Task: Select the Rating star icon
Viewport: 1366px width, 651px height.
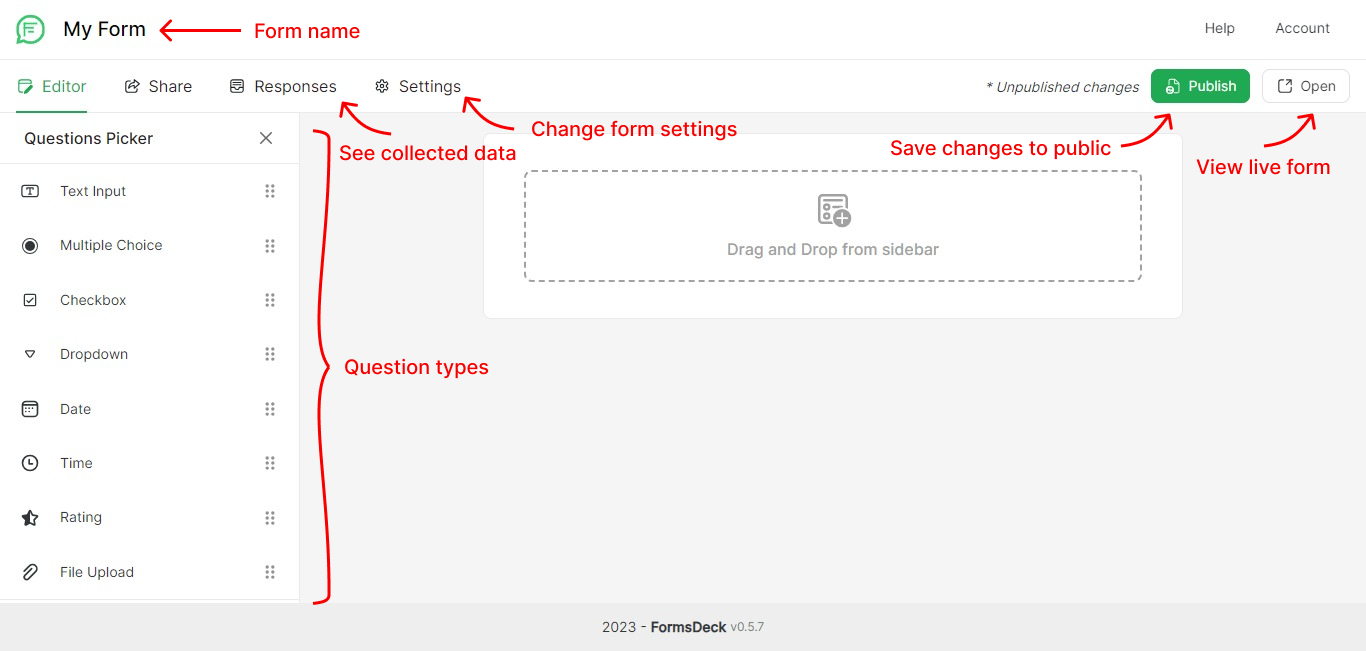Action: coord(30,517)
